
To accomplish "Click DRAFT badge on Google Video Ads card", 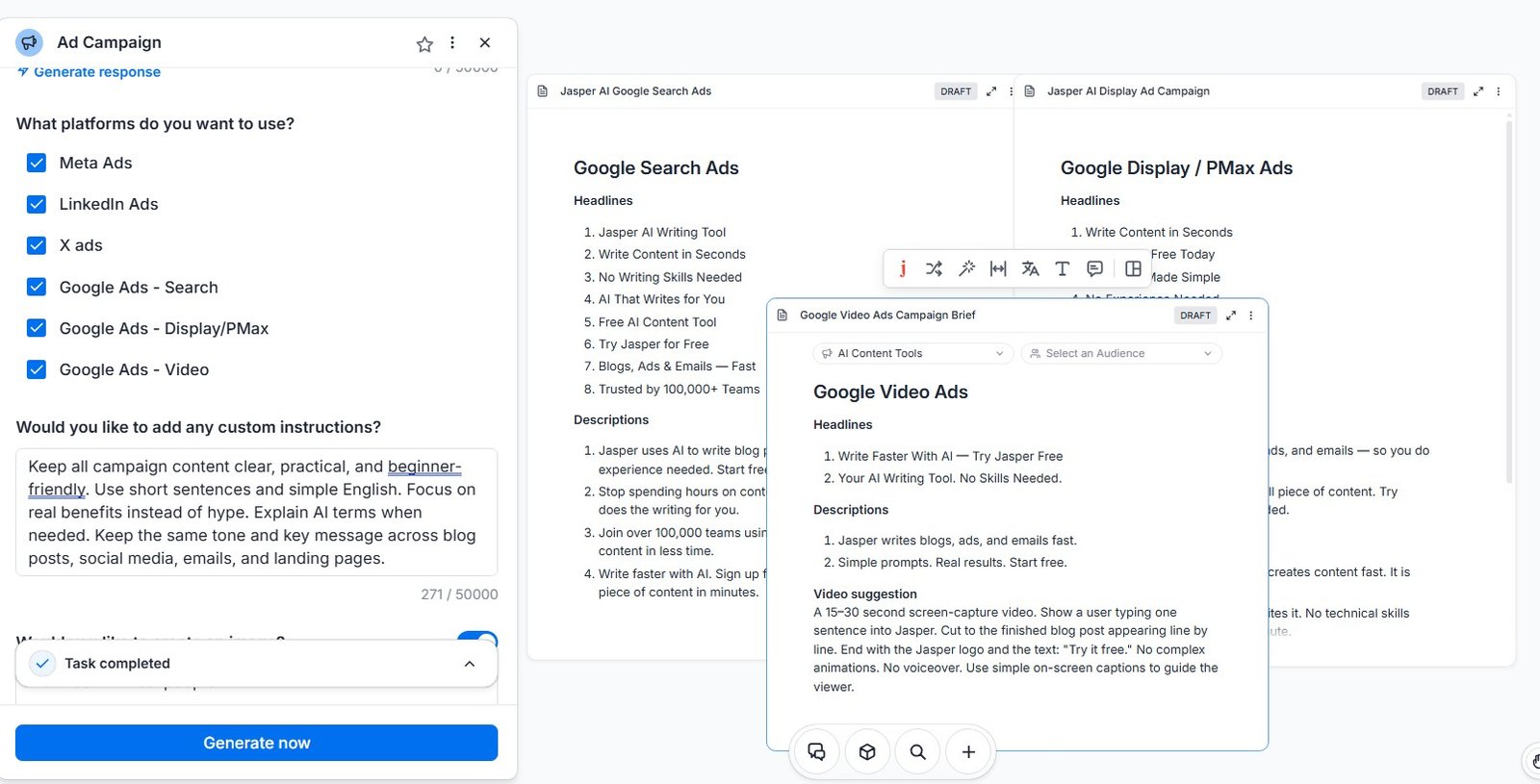I will [1195, 316].
